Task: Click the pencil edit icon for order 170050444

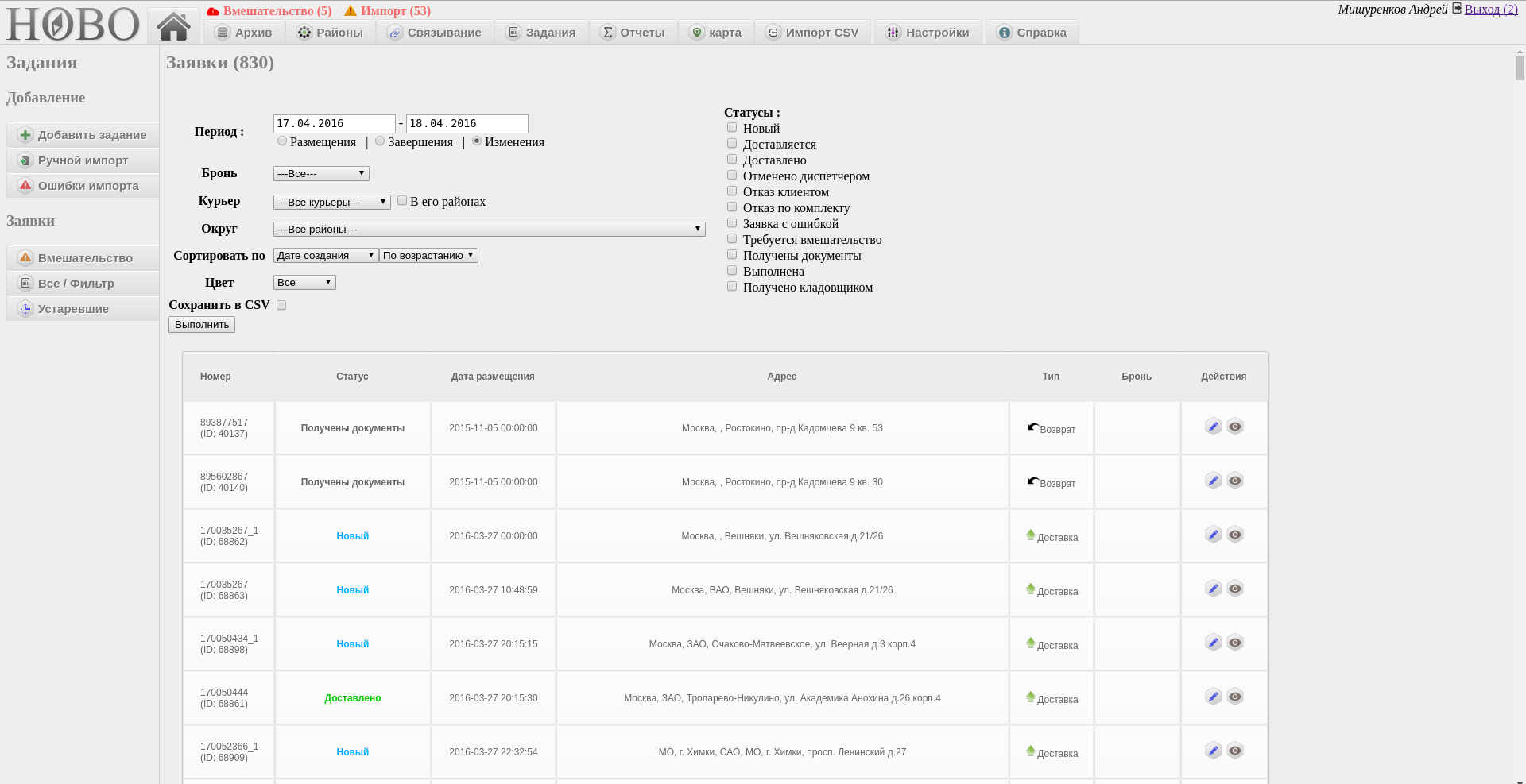Action: tap(1213, 697)
